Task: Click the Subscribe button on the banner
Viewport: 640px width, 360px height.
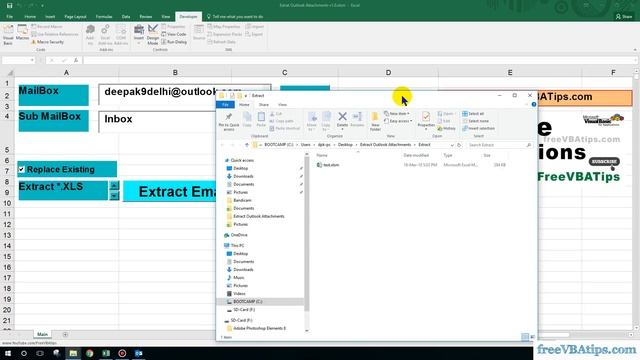Action: pos(604,162)
